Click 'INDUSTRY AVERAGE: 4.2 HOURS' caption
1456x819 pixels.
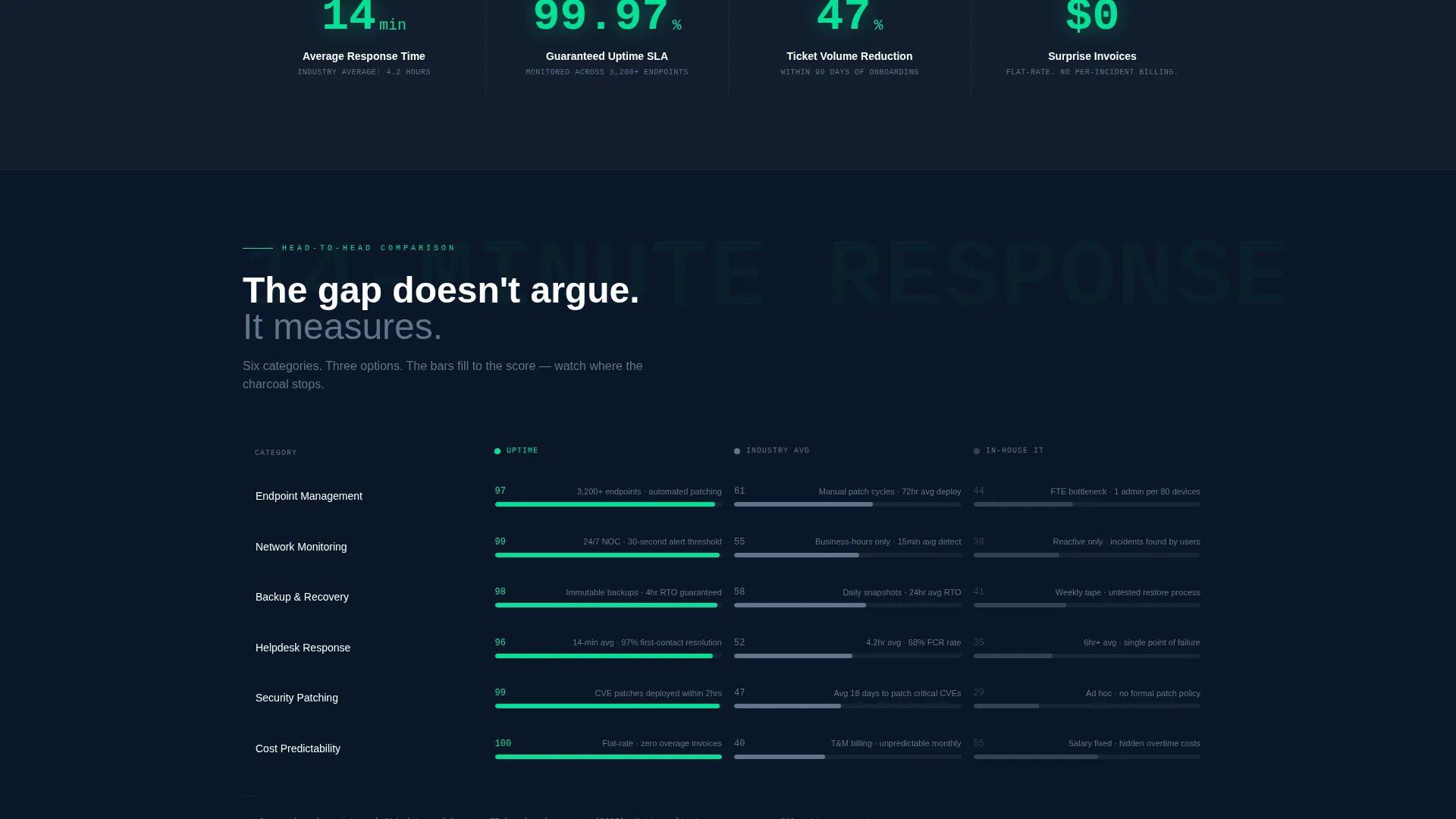pos(364,72)
